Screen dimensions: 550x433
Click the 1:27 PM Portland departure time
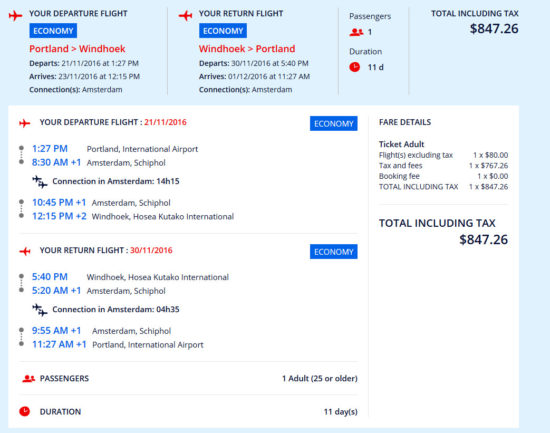pos(50,149)
